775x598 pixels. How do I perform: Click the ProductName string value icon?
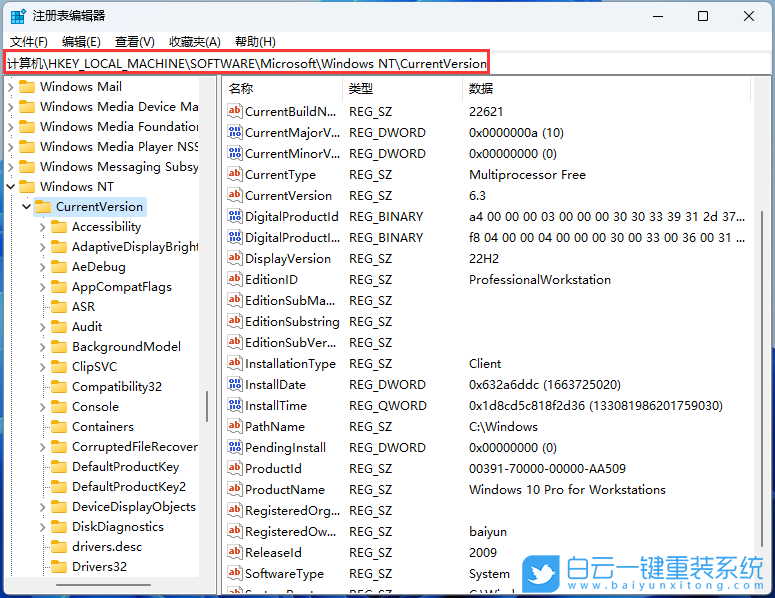pos(235,489)
